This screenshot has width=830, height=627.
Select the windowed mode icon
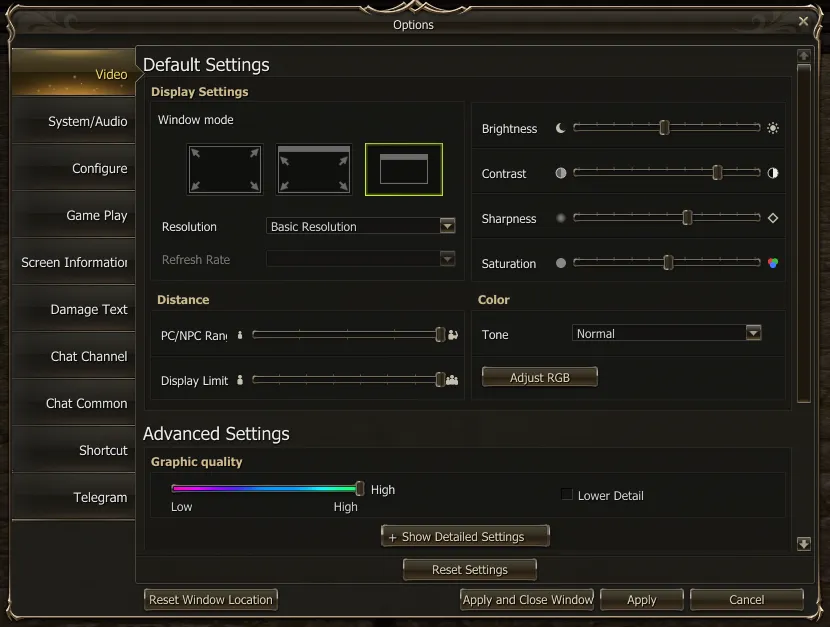pos(404,169)
